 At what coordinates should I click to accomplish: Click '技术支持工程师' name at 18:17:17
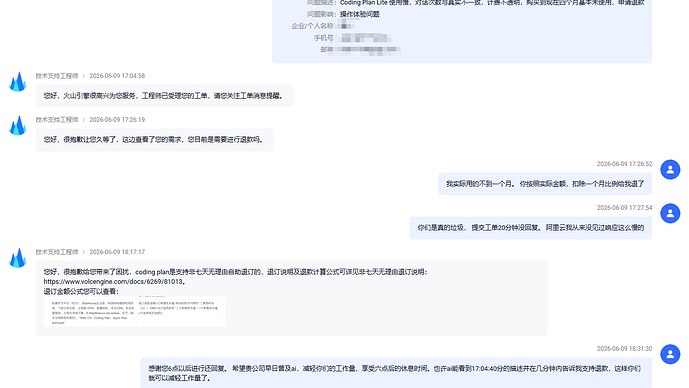[x=57, y=252]
